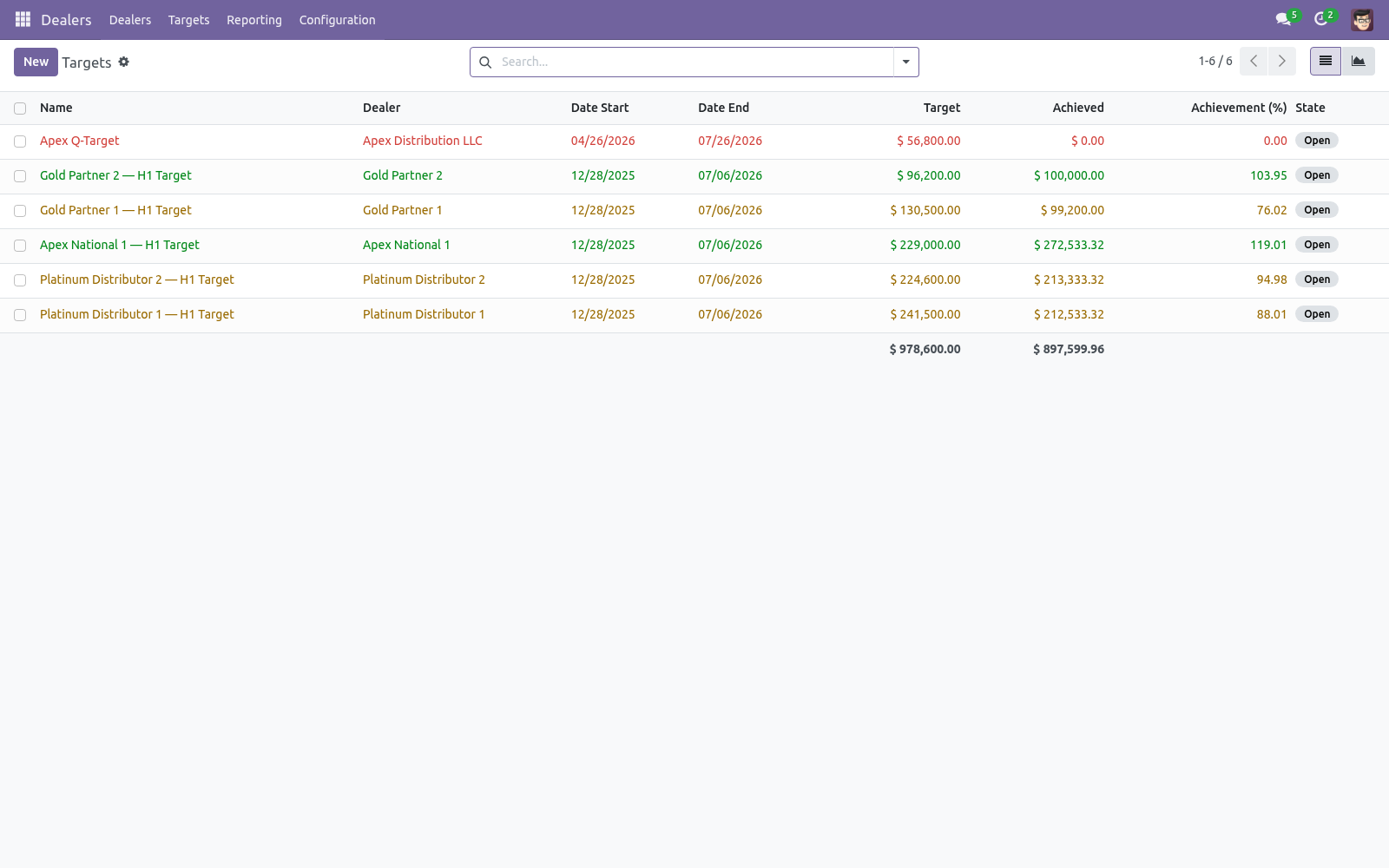The image size is (1389, 868).
Task: Open Gold Partner 1 — H1 Target
Action: tap(115, 210)
